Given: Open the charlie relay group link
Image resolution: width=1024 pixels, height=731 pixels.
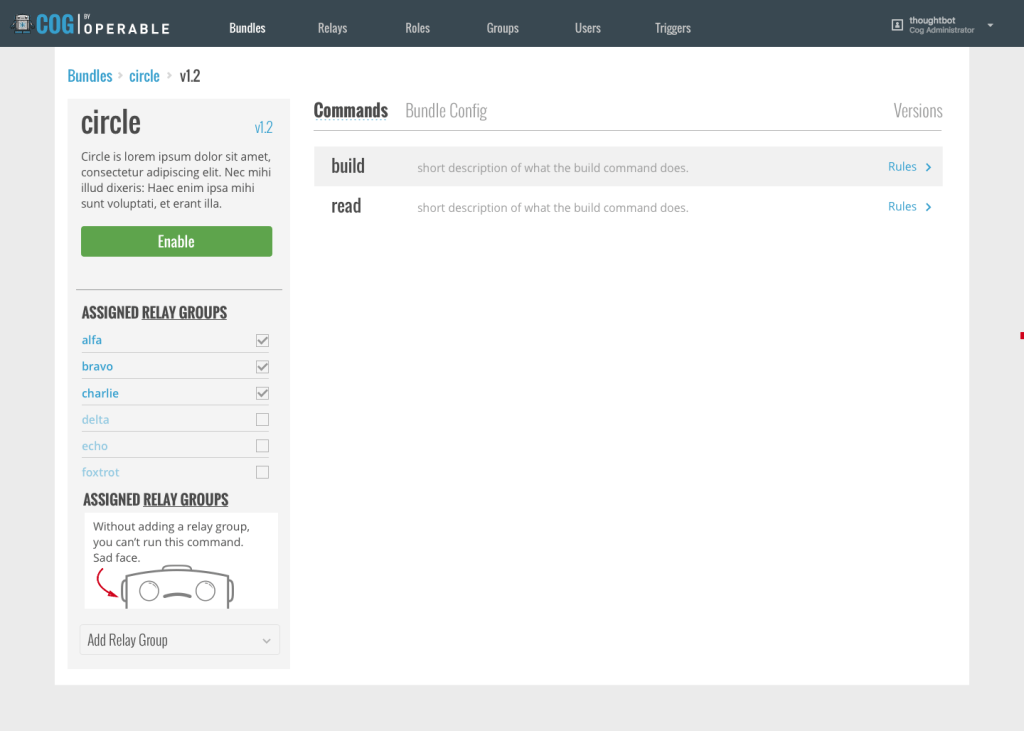Looking at the screenshot, I should pos(100,394).
